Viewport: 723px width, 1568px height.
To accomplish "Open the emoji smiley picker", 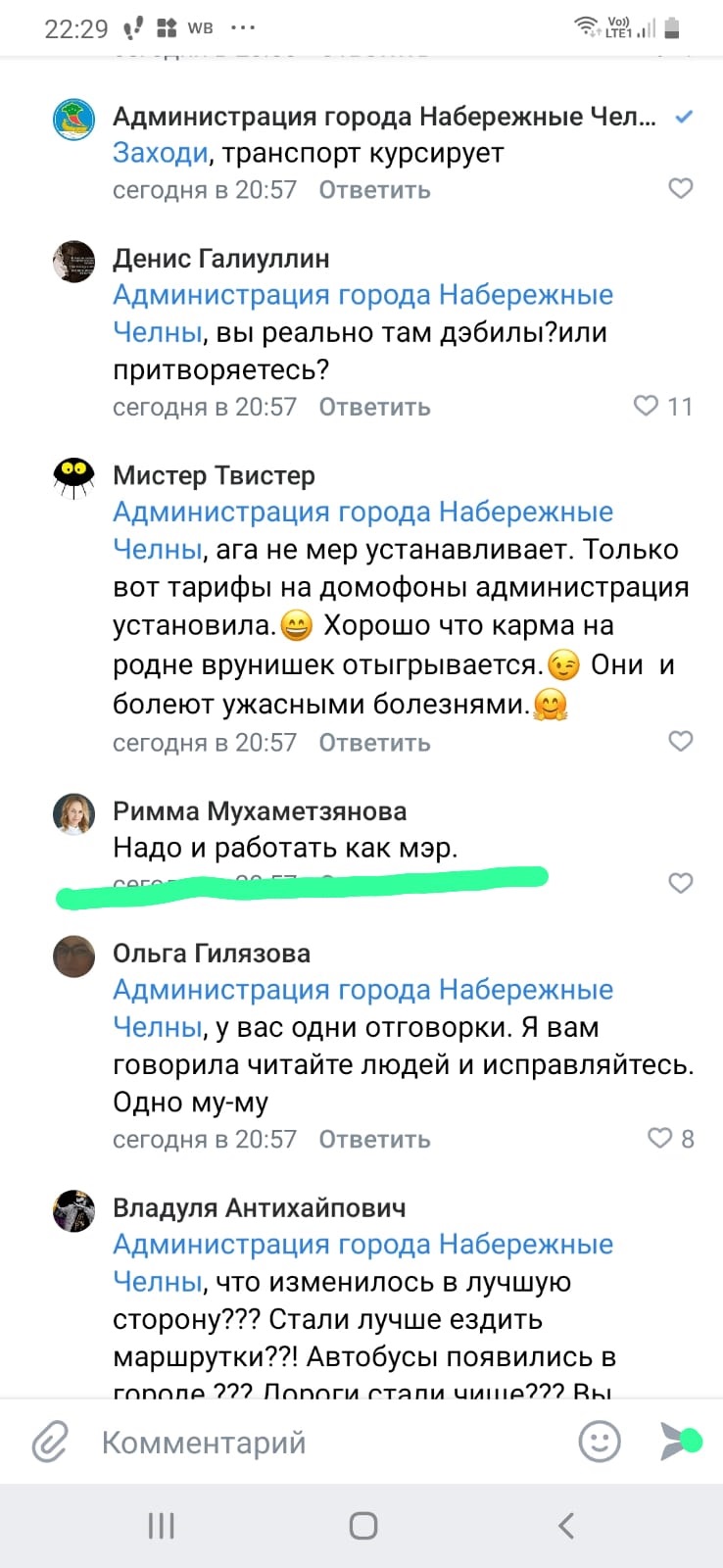I will coord(600,1442).
